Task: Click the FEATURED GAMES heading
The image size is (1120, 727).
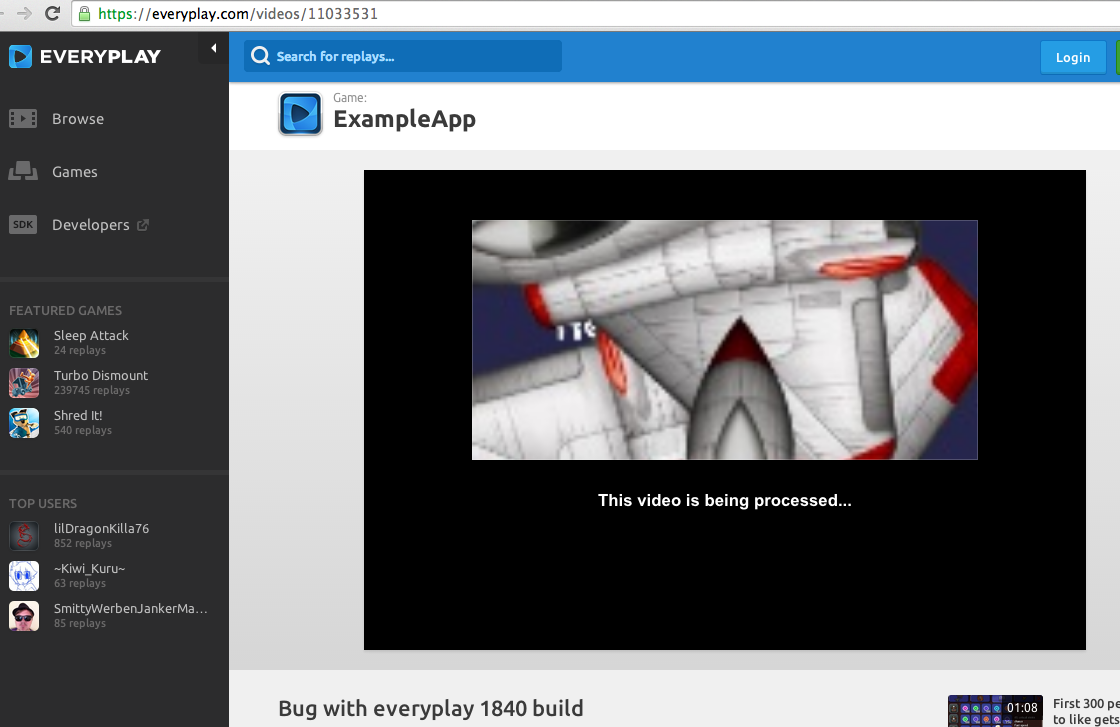Action: coord(65,311)
